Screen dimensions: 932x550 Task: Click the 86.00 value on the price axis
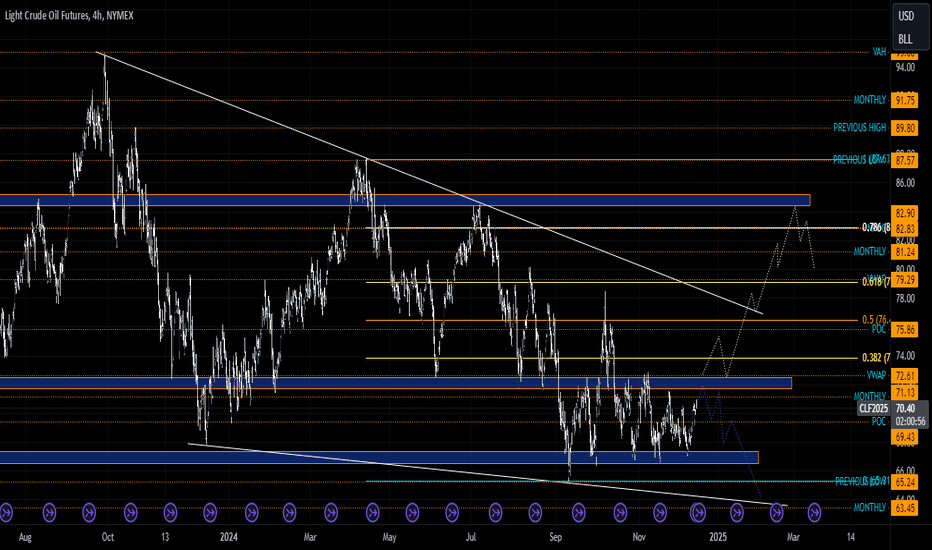(905, 183)
